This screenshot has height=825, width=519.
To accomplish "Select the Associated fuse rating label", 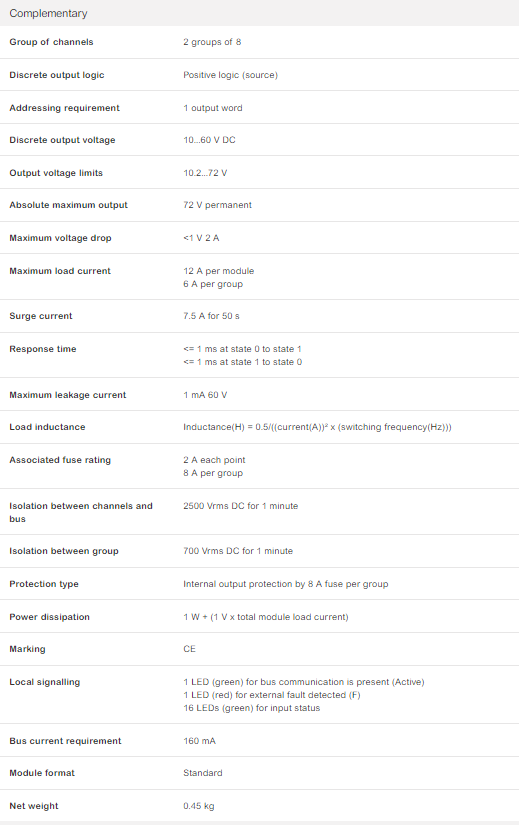I will click(x=60, y=460).
